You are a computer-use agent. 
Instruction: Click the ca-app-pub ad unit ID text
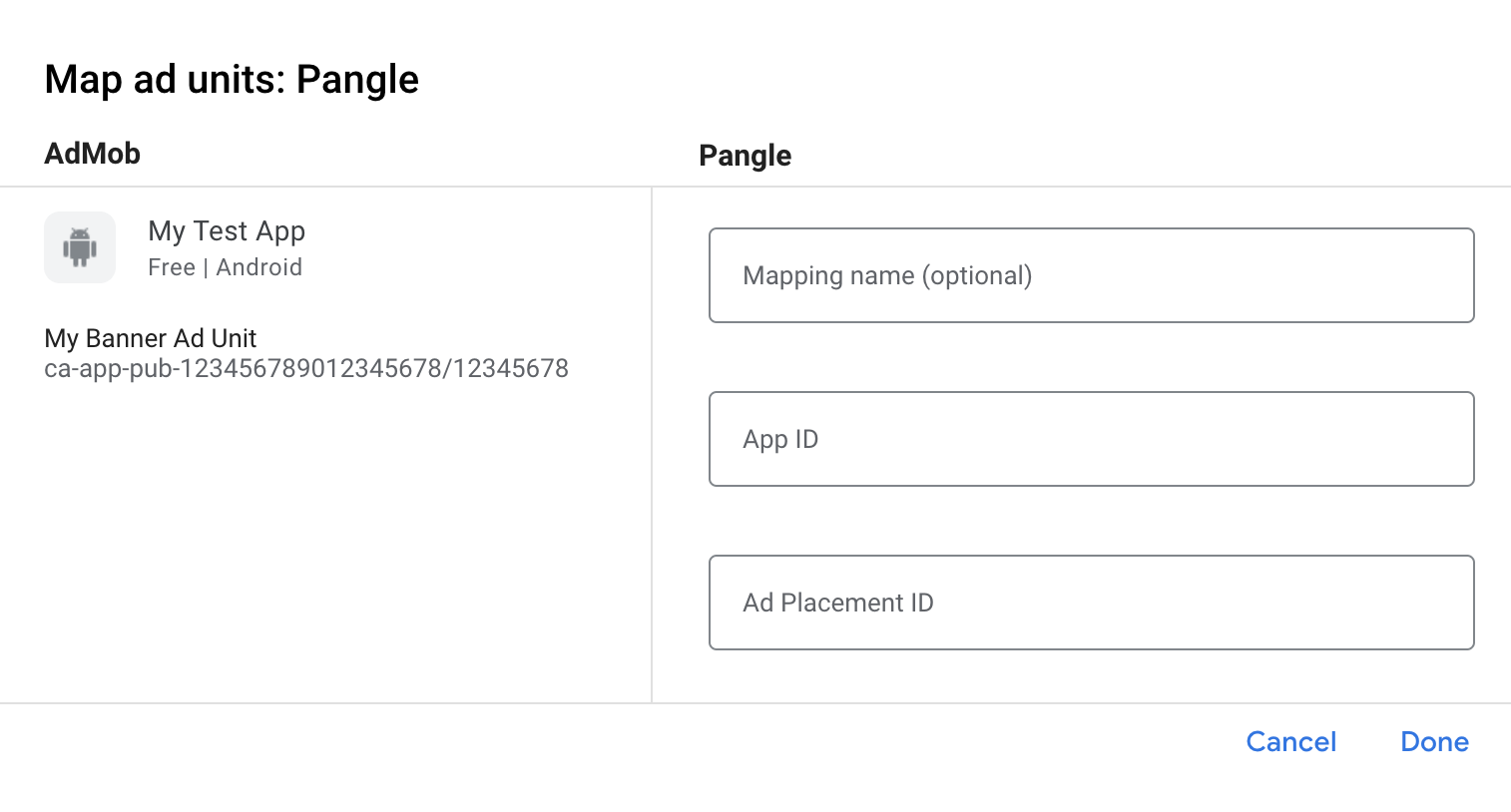[306, 368]
